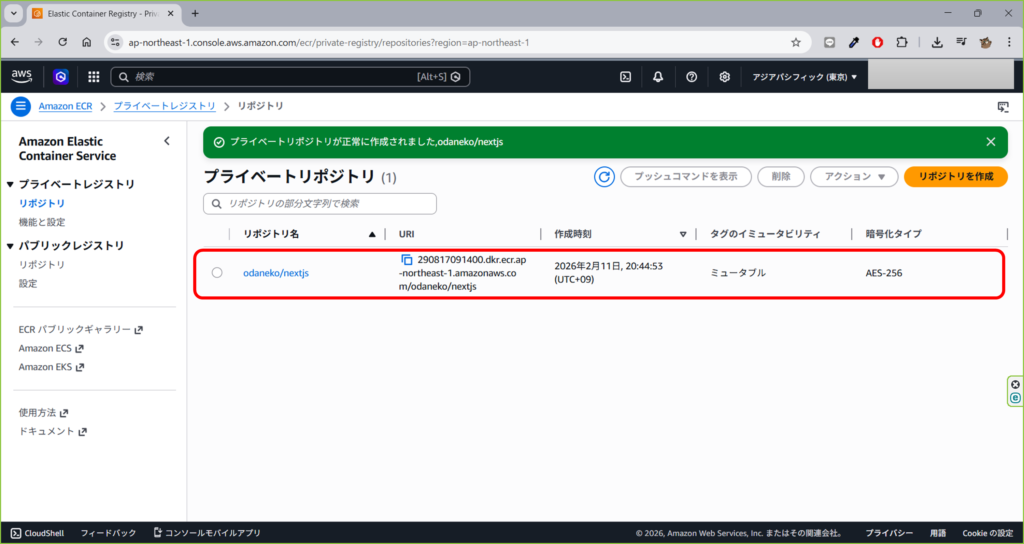Open 設定 under パブリックレジストリ
Viewport: 1024px width, 544px height.
[x=28, y=283]
